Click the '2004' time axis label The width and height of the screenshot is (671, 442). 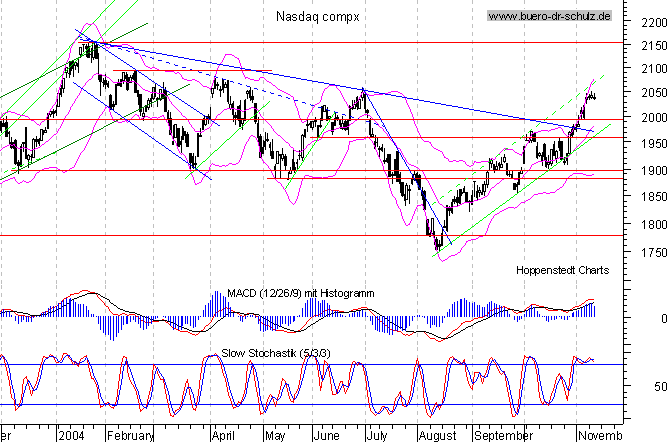72,436
